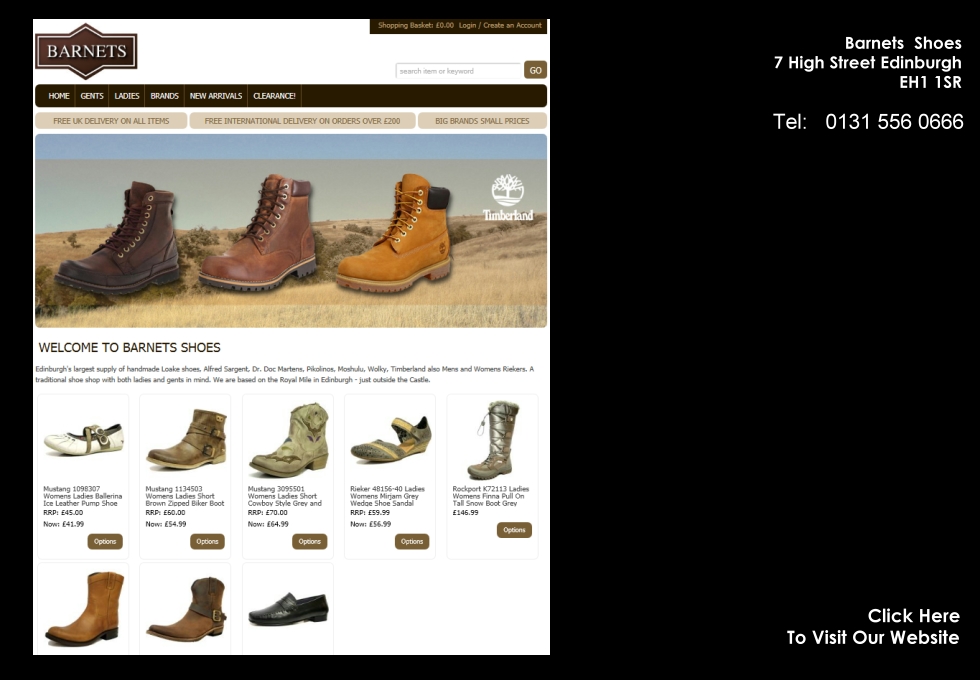Click the Mustang 1098307 product title
Viewport: 980px width, 680px height.
pos(82,496)
